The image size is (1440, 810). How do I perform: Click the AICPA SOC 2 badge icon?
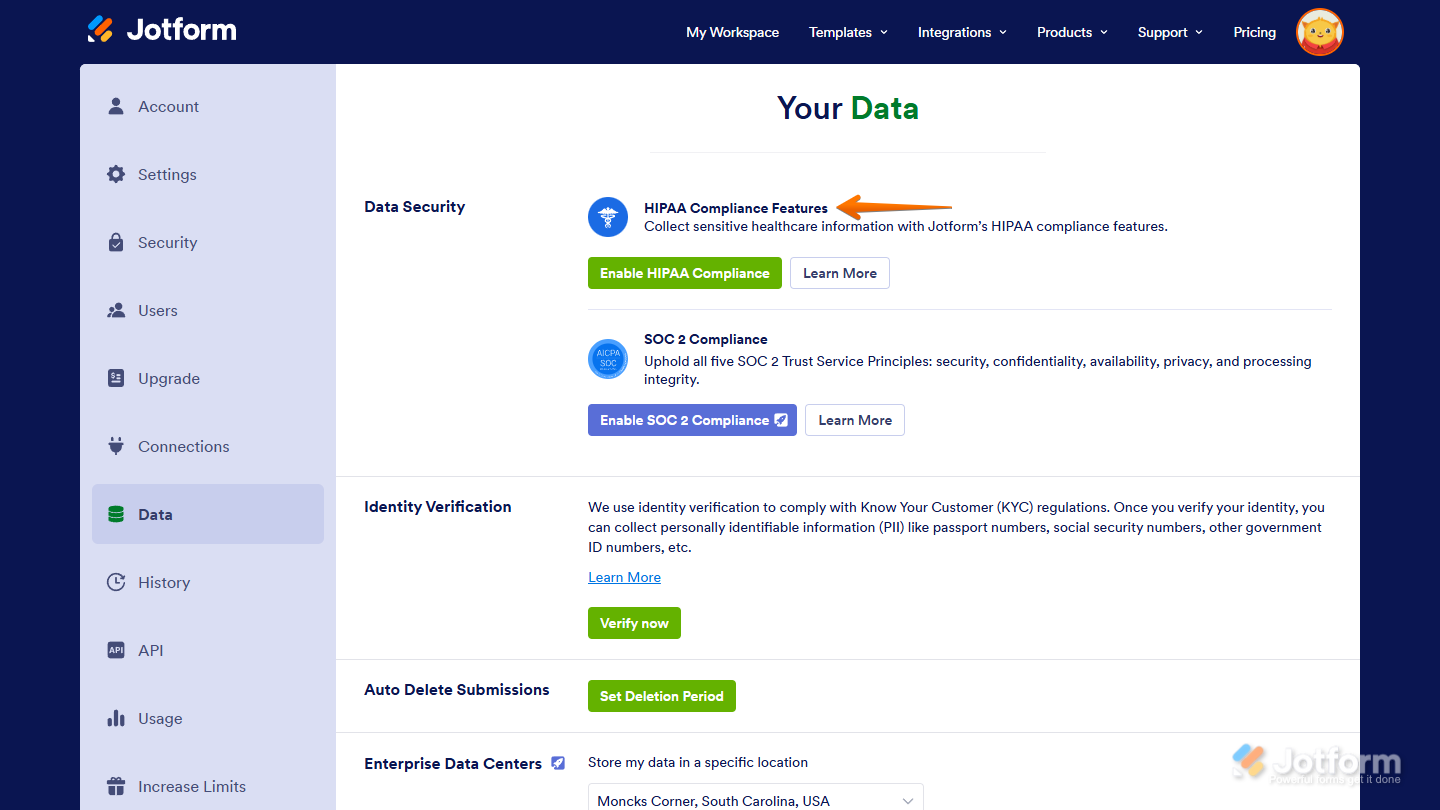pos(608,359)
